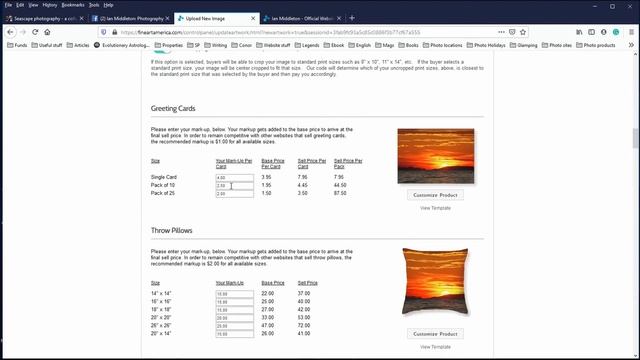Click the 18" x 18" pillow markup field
Image resolution: width=640 pixels, height=360 pixels.
pos(235,310)
